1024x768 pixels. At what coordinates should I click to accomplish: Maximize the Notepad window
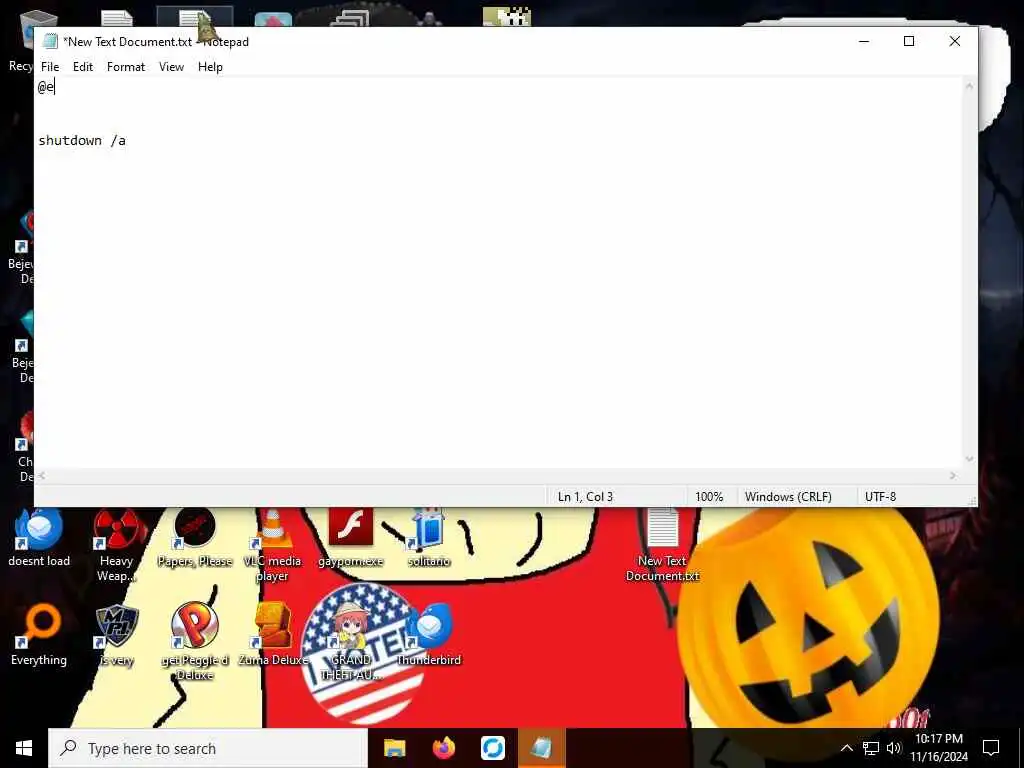pyautogui.click(x=908, y=41)
